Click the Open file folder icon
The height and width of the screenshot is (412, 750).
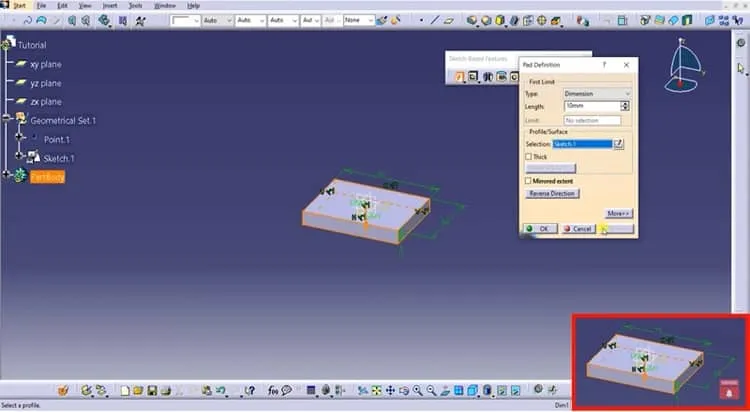[x=138, y=391]
